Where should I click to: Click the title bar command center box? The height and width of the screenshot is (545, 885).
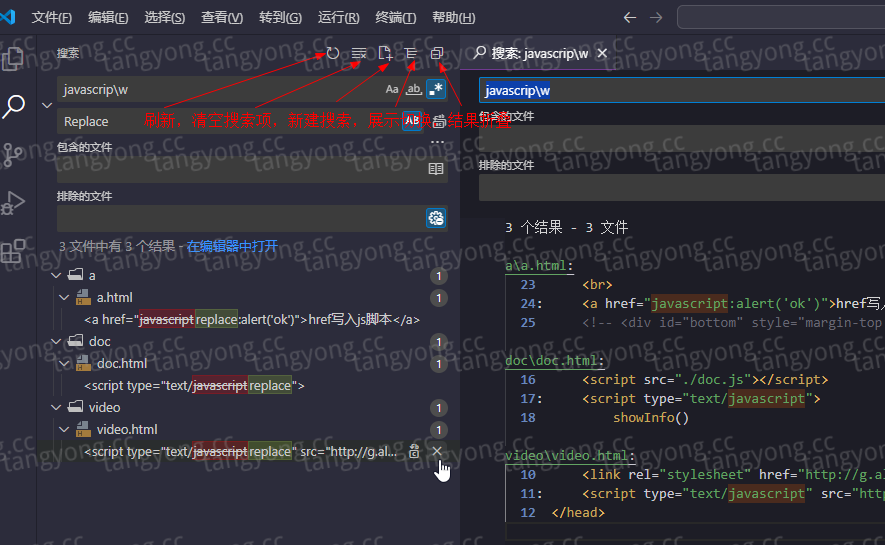click(x=781, y=17)
